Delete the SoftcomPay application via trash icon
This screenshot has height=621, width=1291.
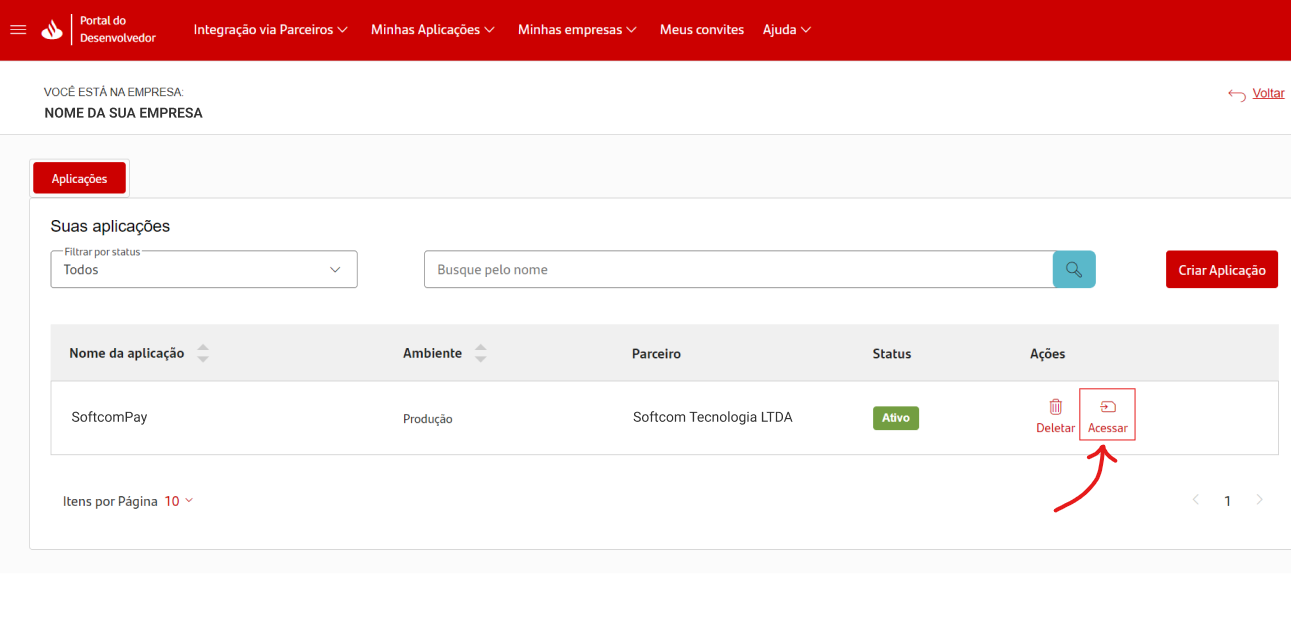(x=1055, y=407)
